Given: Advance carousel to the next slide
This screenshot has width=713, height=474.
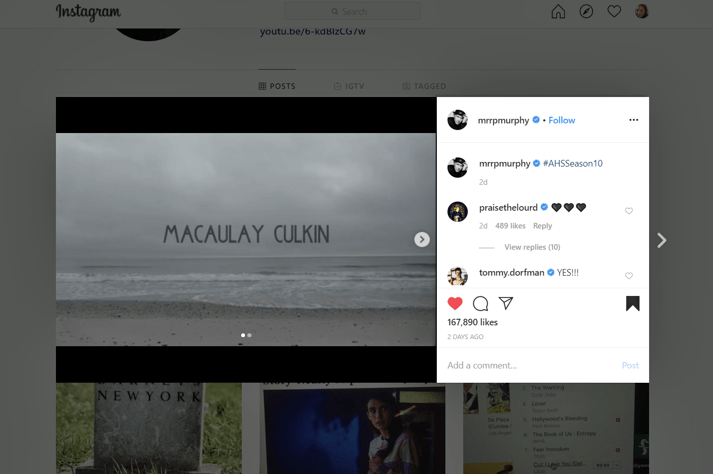Looking at the screenshot, I should pyautogui.click(x=422, y=240).
